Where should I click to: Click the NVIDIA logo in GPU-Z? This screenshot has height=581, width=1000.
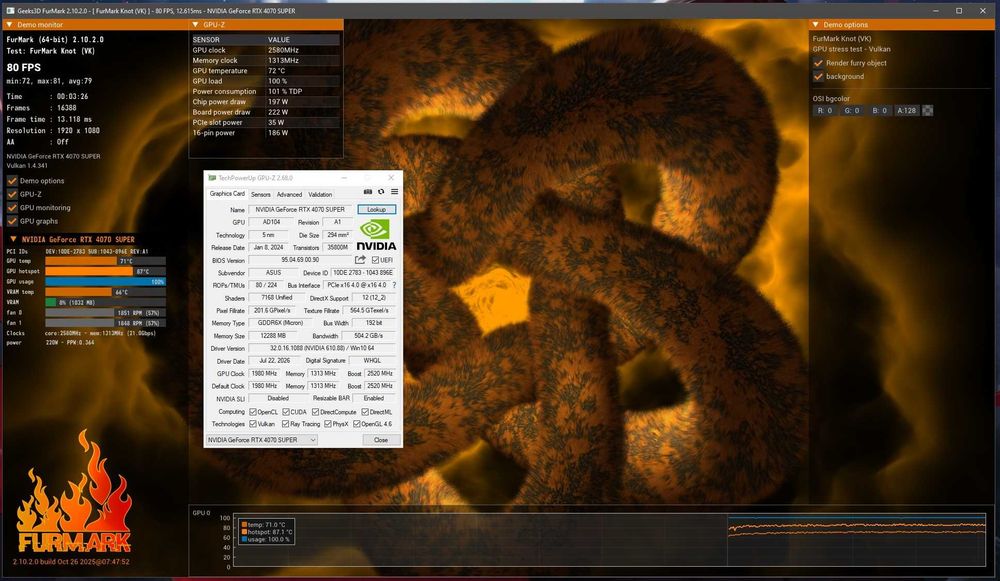coord(376,235)
